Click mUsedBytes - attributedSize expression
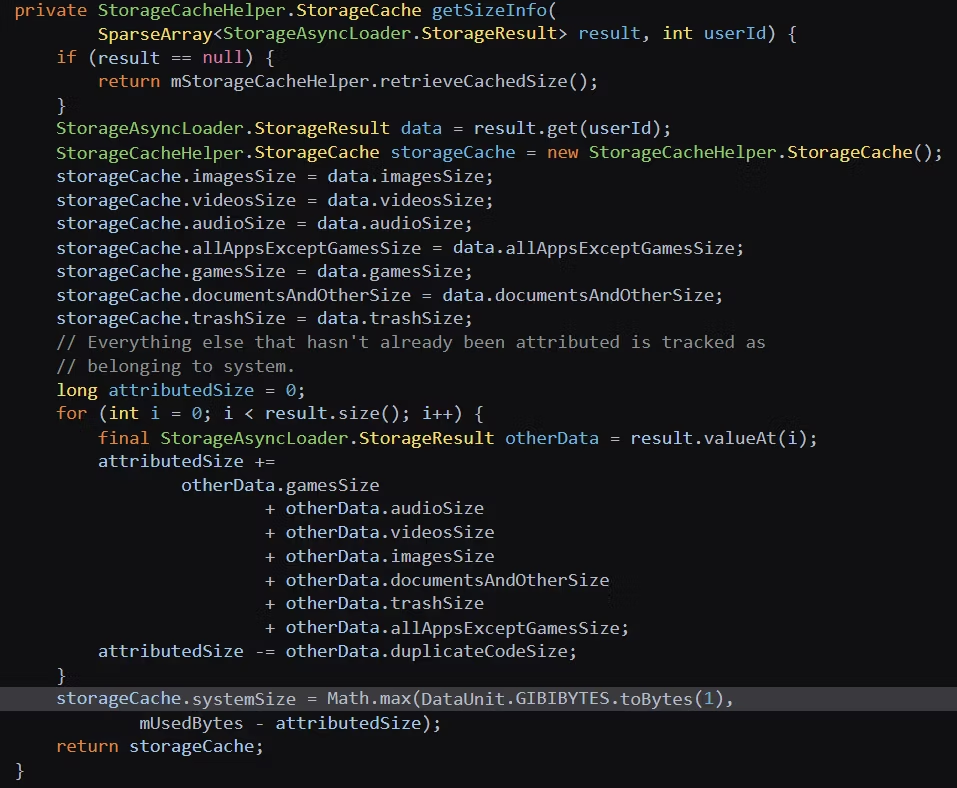 click(280, 723)
